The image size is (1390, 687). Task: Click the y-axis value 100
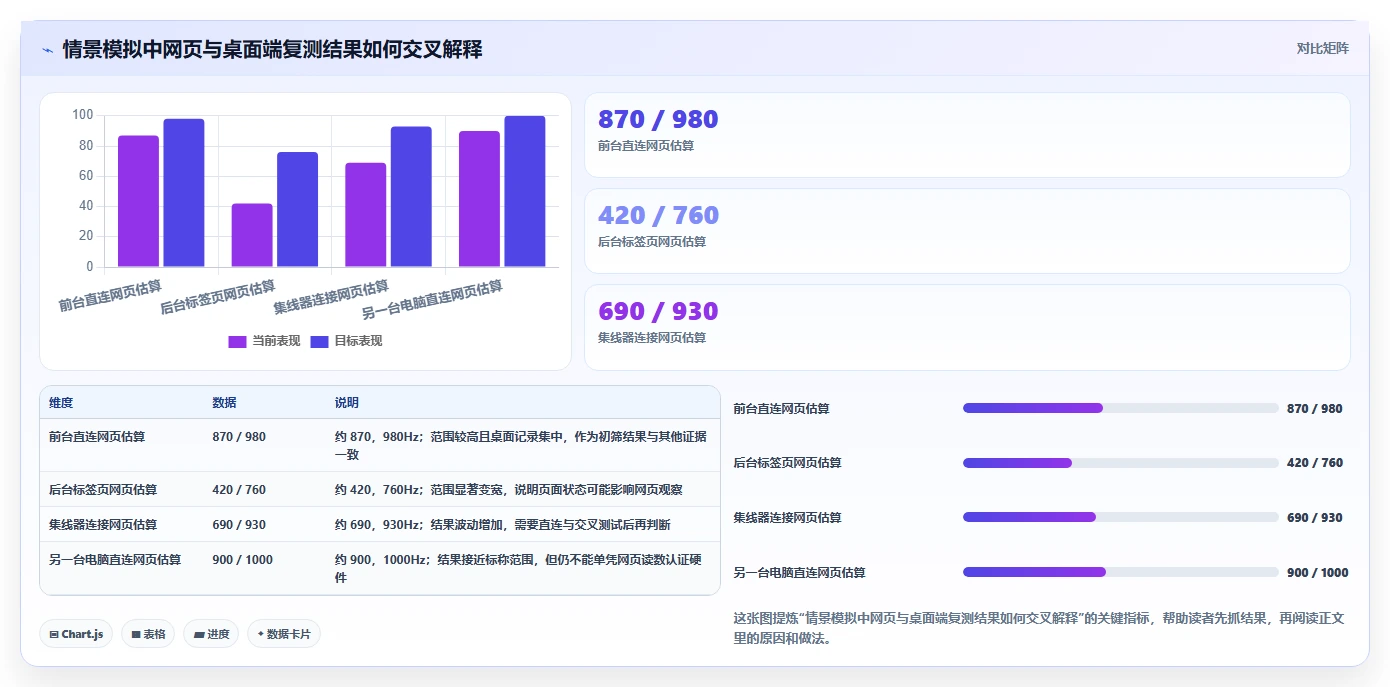coord(83,115)
